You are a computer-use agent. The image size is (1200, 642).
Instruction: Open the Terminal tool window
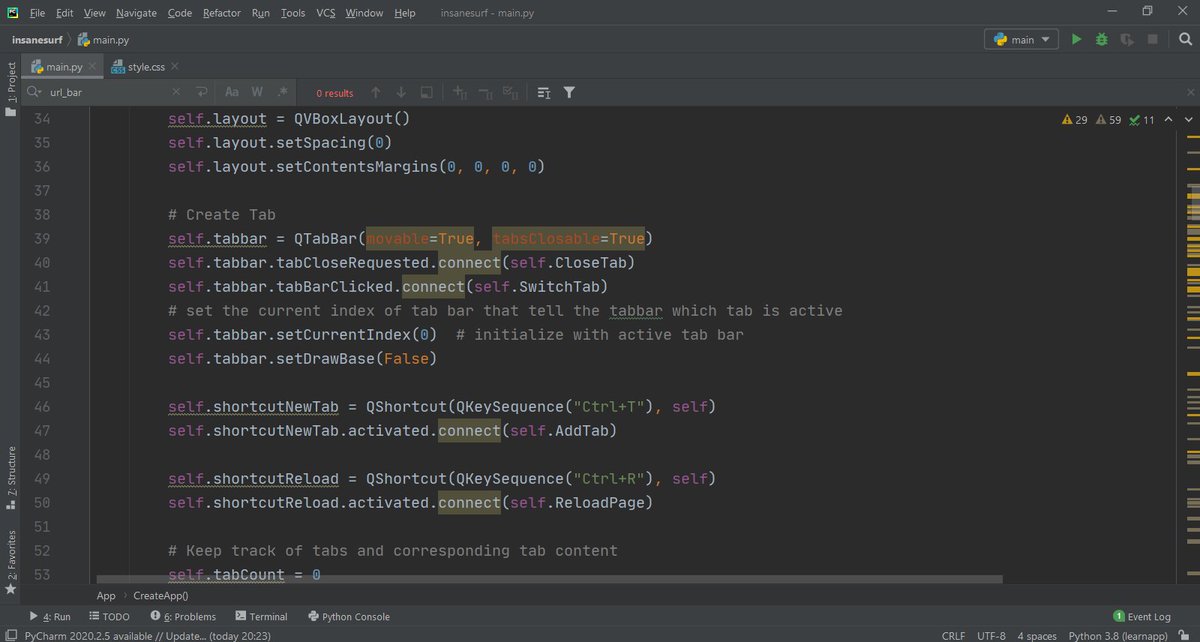point(261,617)
